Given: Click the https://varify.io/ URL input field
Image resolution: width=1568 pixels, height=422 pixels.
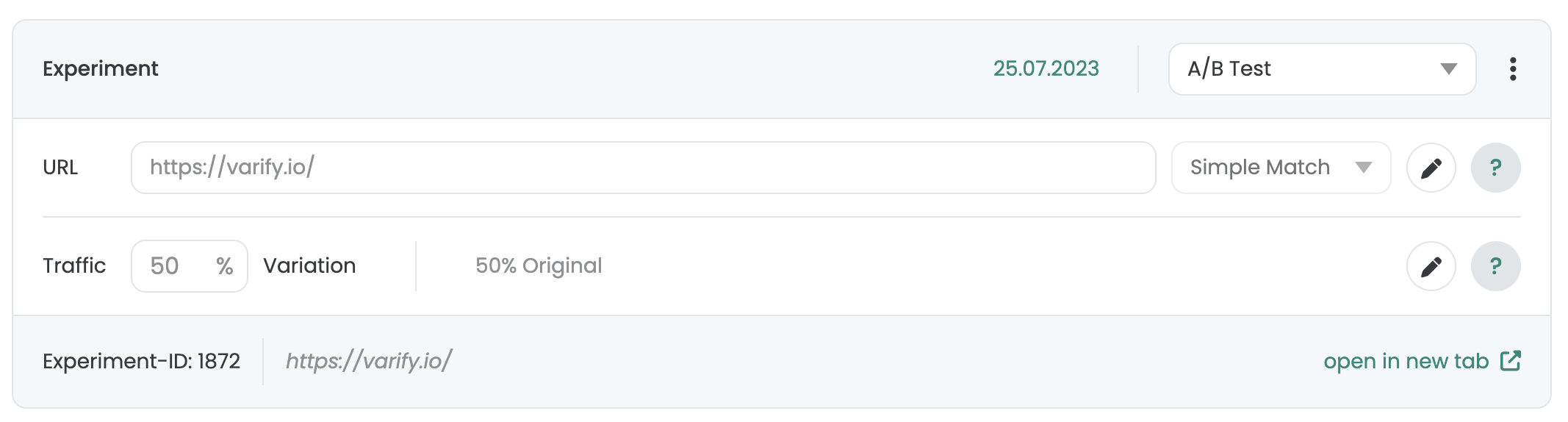Looking at the screenshot, I should click(x=643, y=168).
